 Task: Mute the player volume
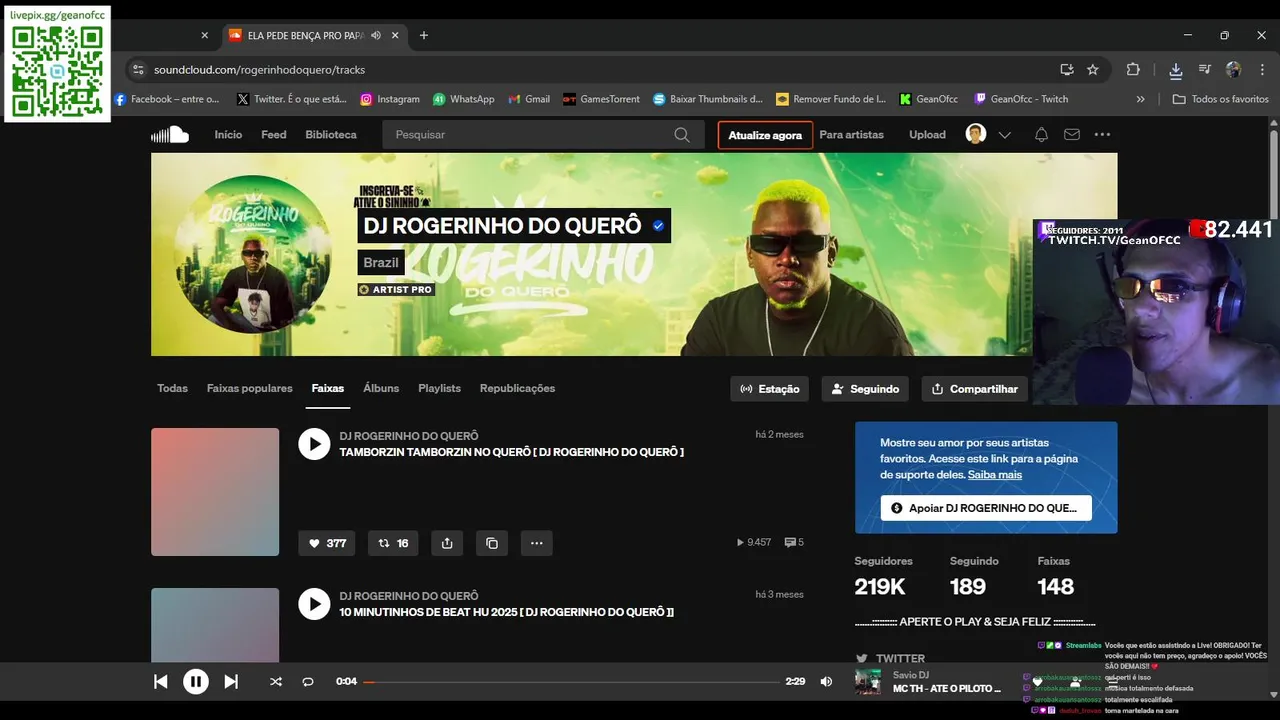[826, 682]
